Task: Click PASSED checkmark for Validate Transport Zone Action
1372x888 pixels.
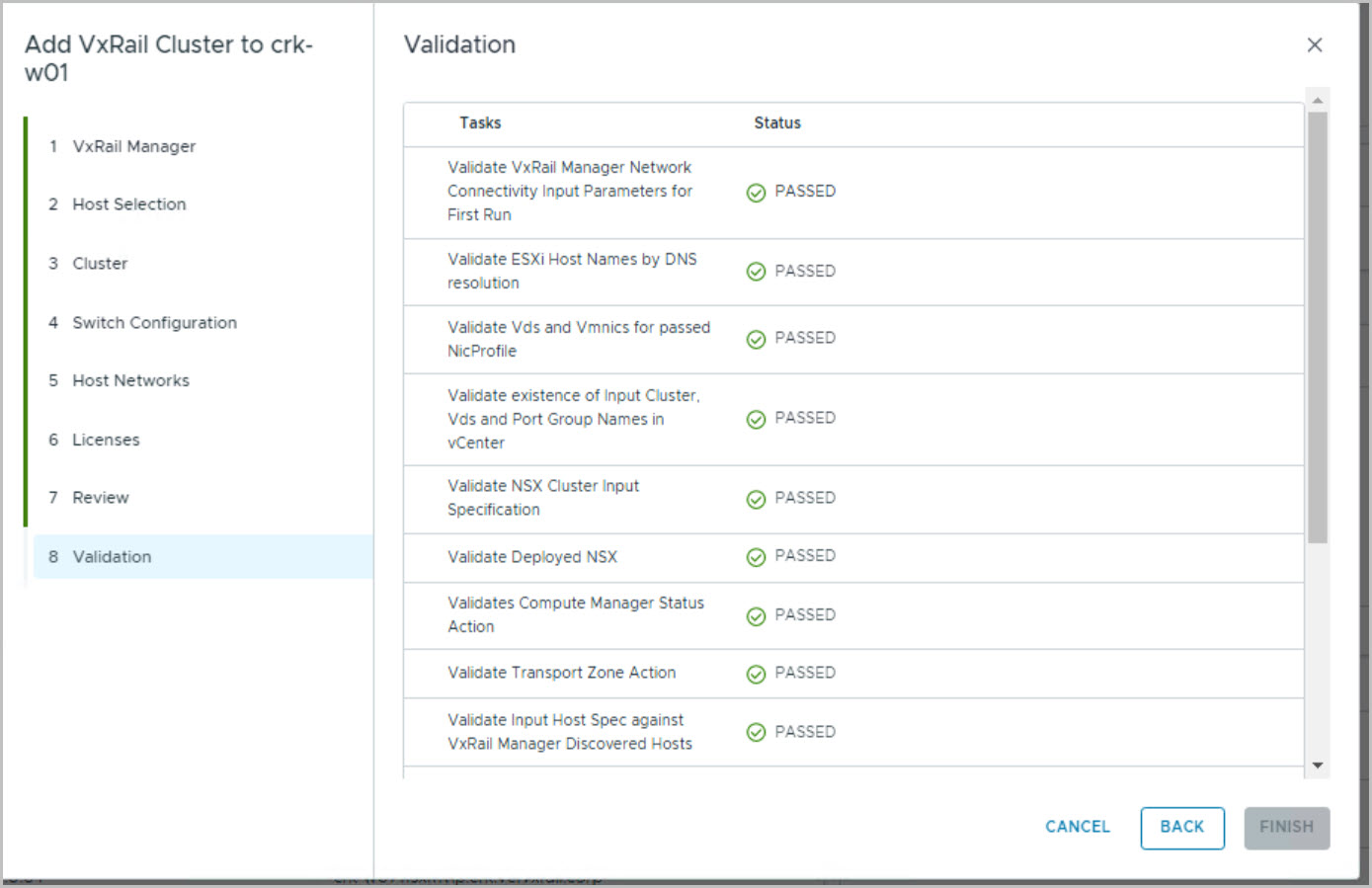Action: [x=757, y=675]
